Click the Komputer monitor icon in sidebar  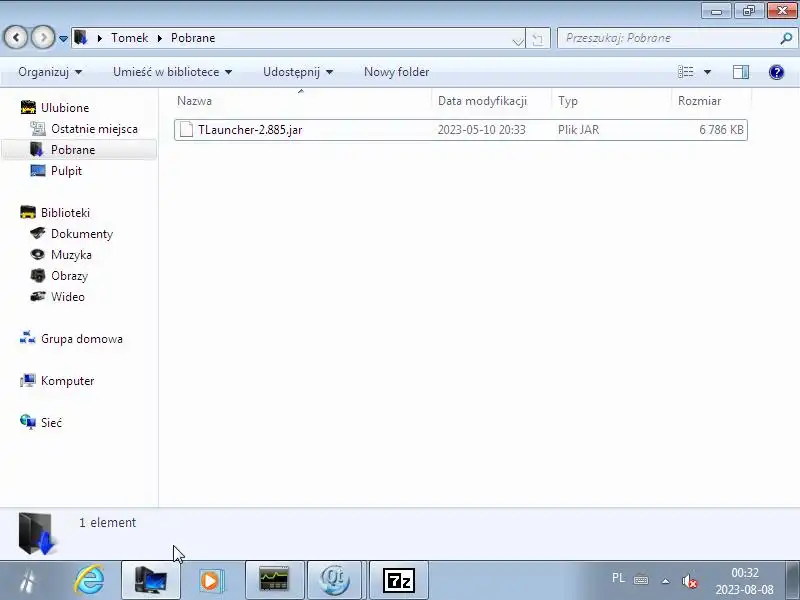[x=28, y=381]
